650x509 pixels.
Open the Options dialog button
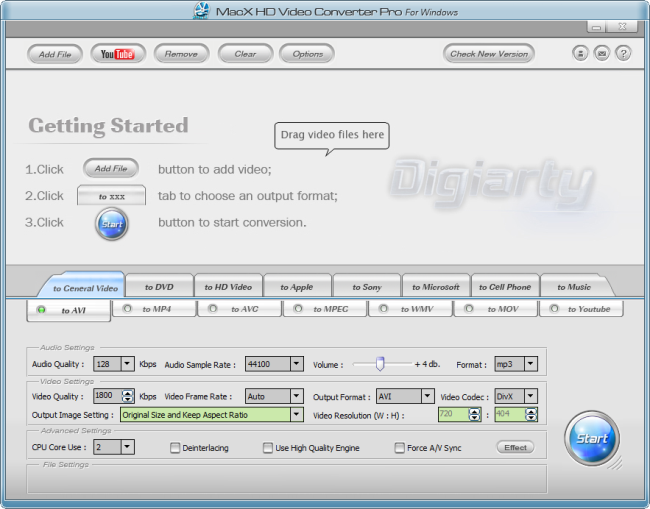coord(307,54)
